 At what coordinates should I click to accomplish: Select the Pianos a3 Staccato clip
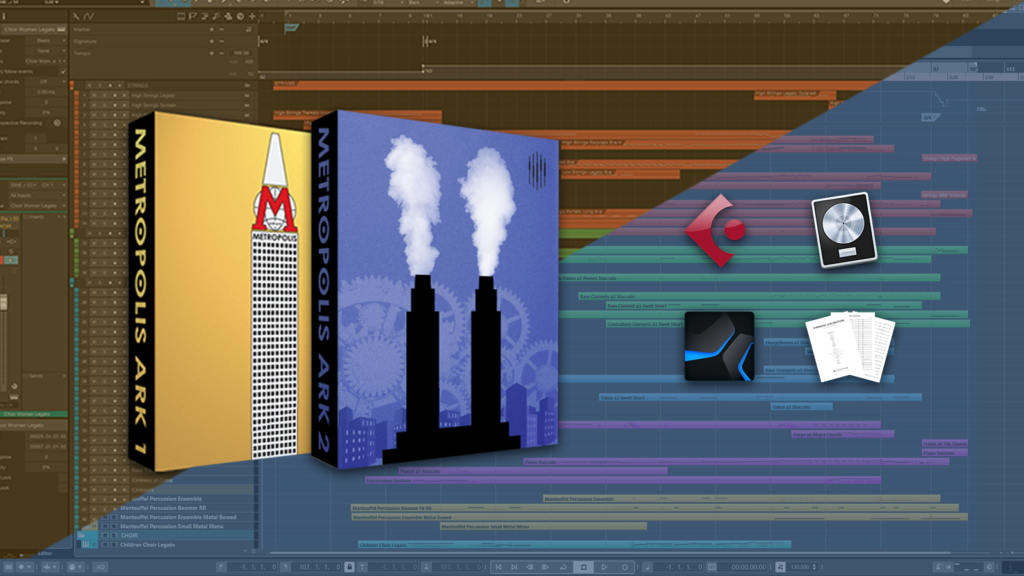coord(533,471)
